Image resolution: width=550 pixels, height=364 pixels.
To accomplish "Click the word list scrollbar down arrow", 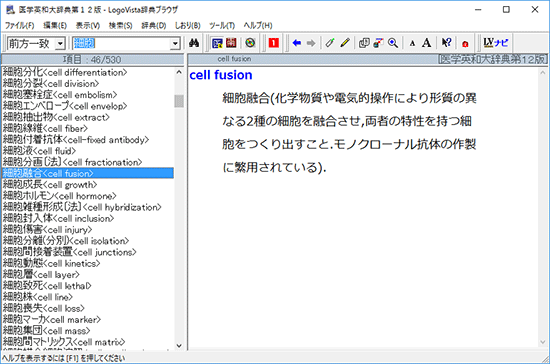I will (179, 345).
